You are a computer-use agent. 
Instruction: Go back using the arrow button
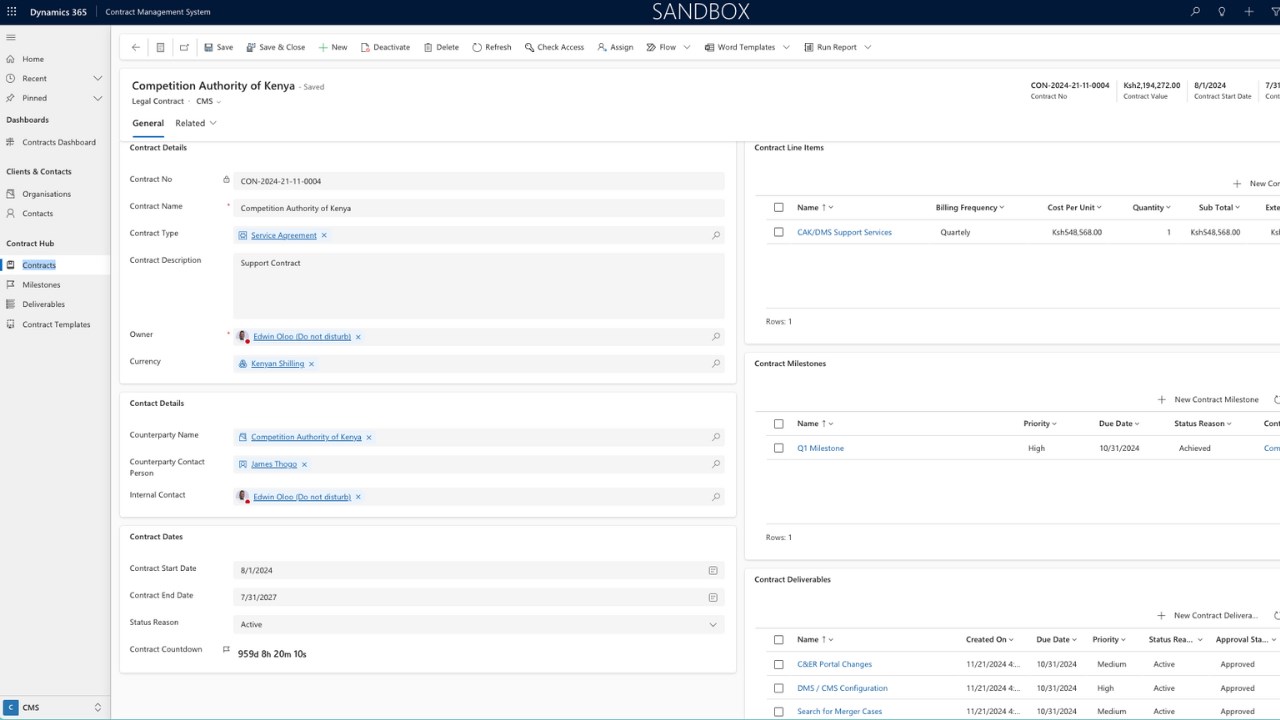[136, 47]
